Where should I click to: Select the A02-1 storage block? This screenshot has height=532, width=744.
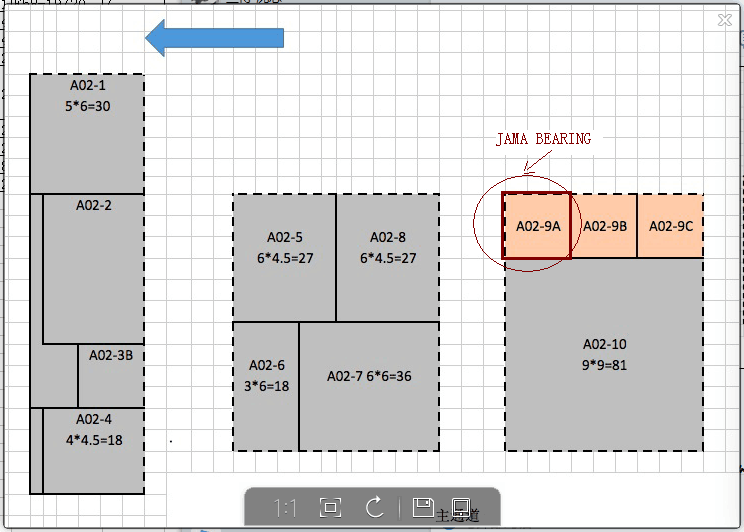(x=87, y=132)
